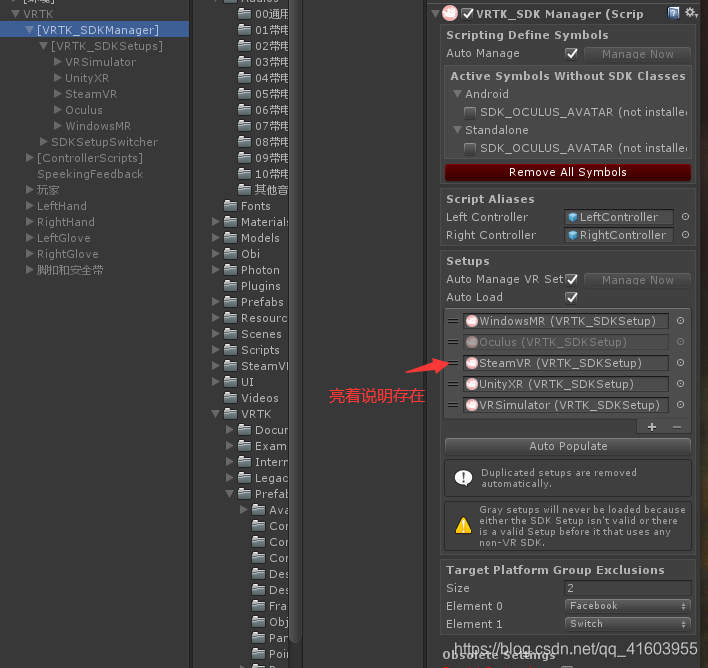708x668 pixels.
Task: Select LeftGlove in the hierarchy
Action: coord(63,238)
